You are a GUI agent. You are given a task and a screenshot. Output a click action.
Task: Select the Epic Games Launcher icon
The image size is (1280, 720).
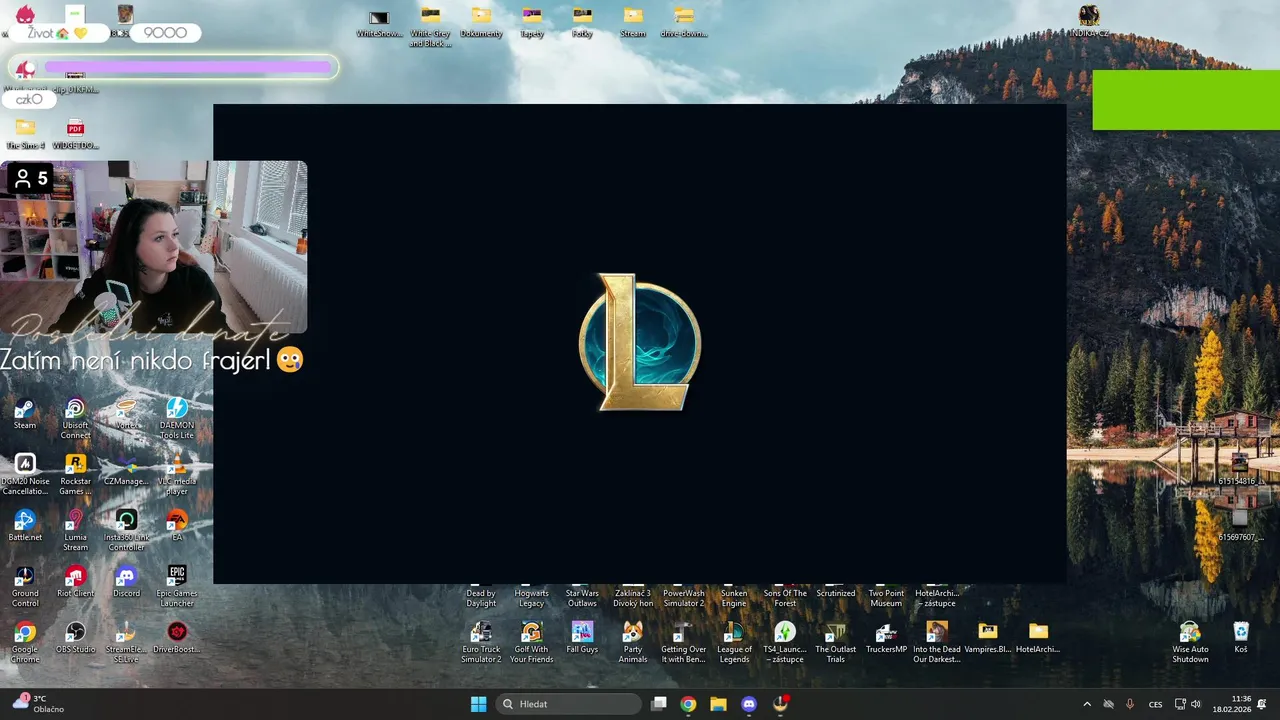click(x=177, y=587)
